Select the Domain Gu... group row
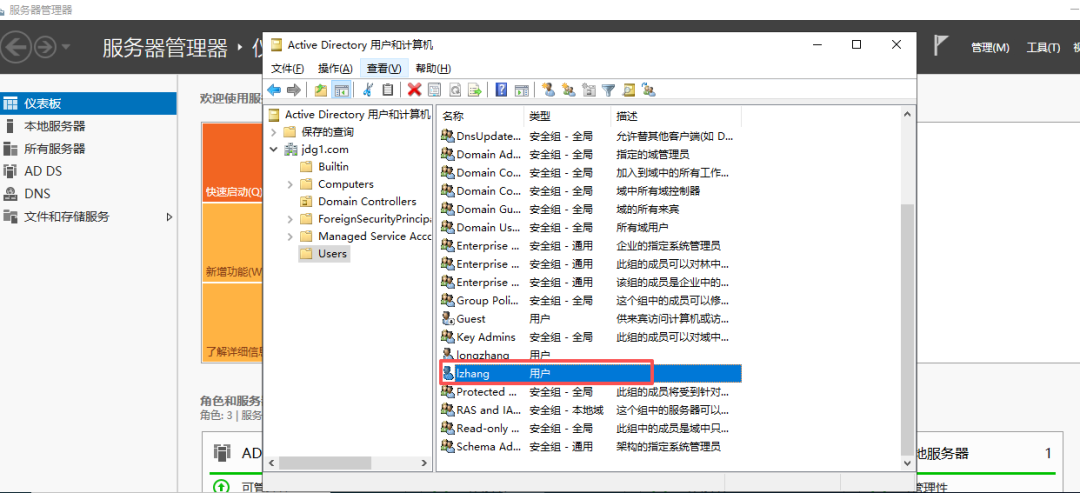The image size is (1080, 493). [590, 209]
